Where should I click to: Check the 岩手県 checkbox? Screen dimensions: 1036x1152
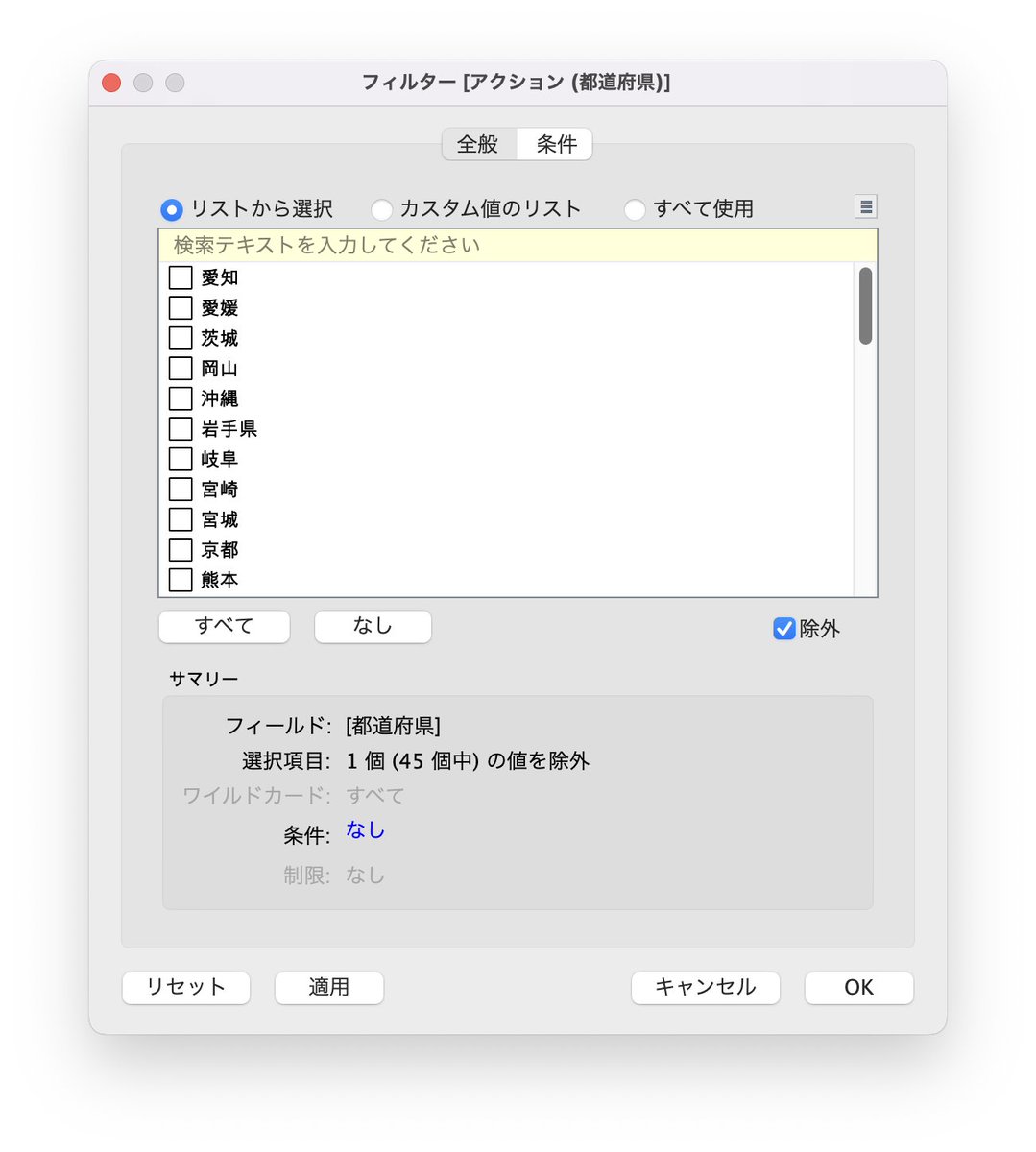[181, 429]
